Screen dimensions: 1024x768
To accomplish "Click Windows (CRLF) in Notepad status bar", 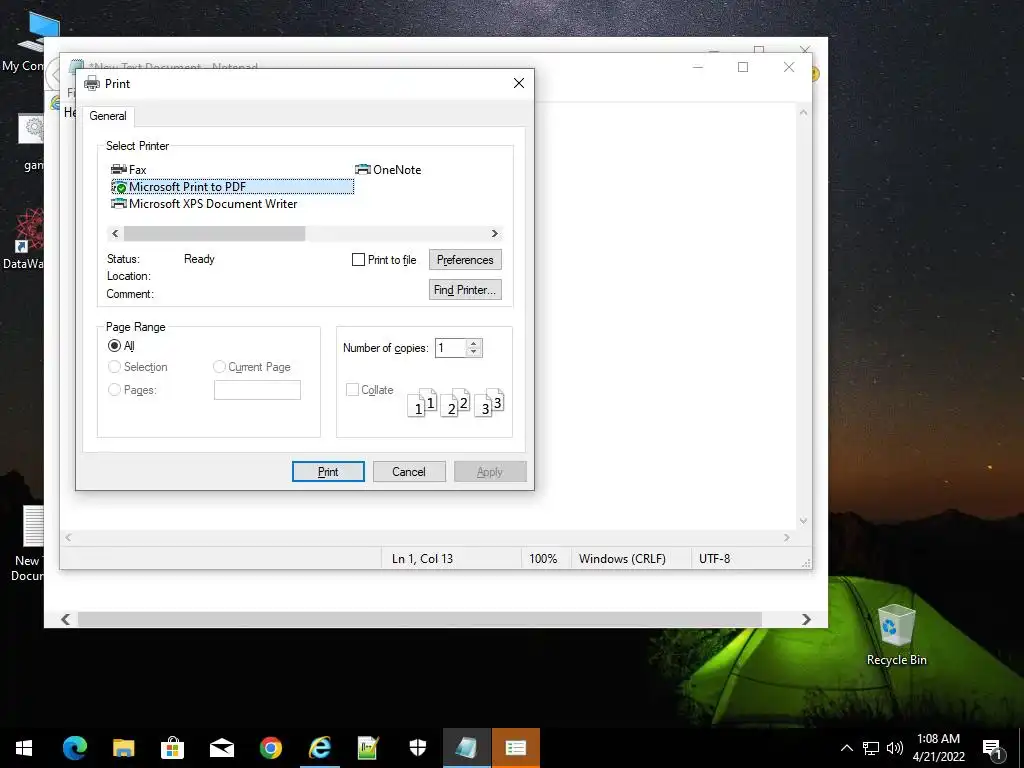I will [622, 559].
